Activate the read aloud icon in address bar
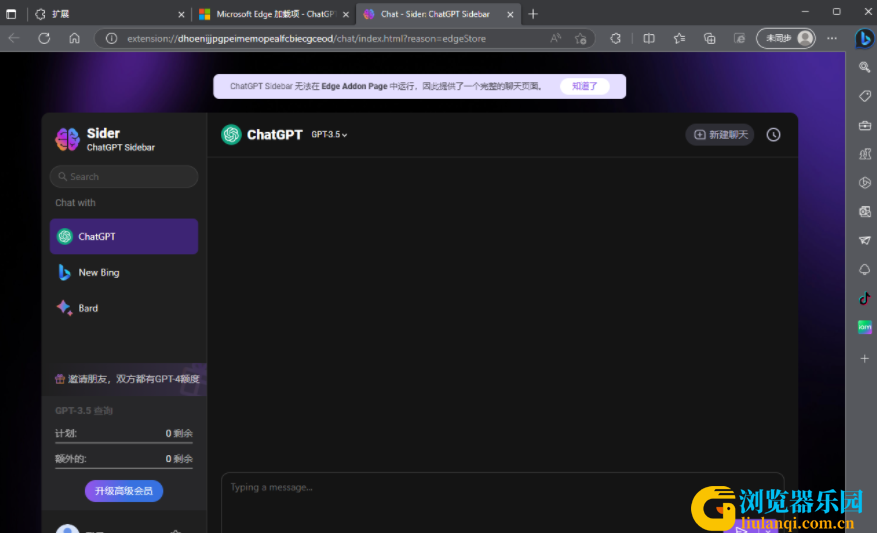This screenshot has width=877, height=533. tap(555, 39)
